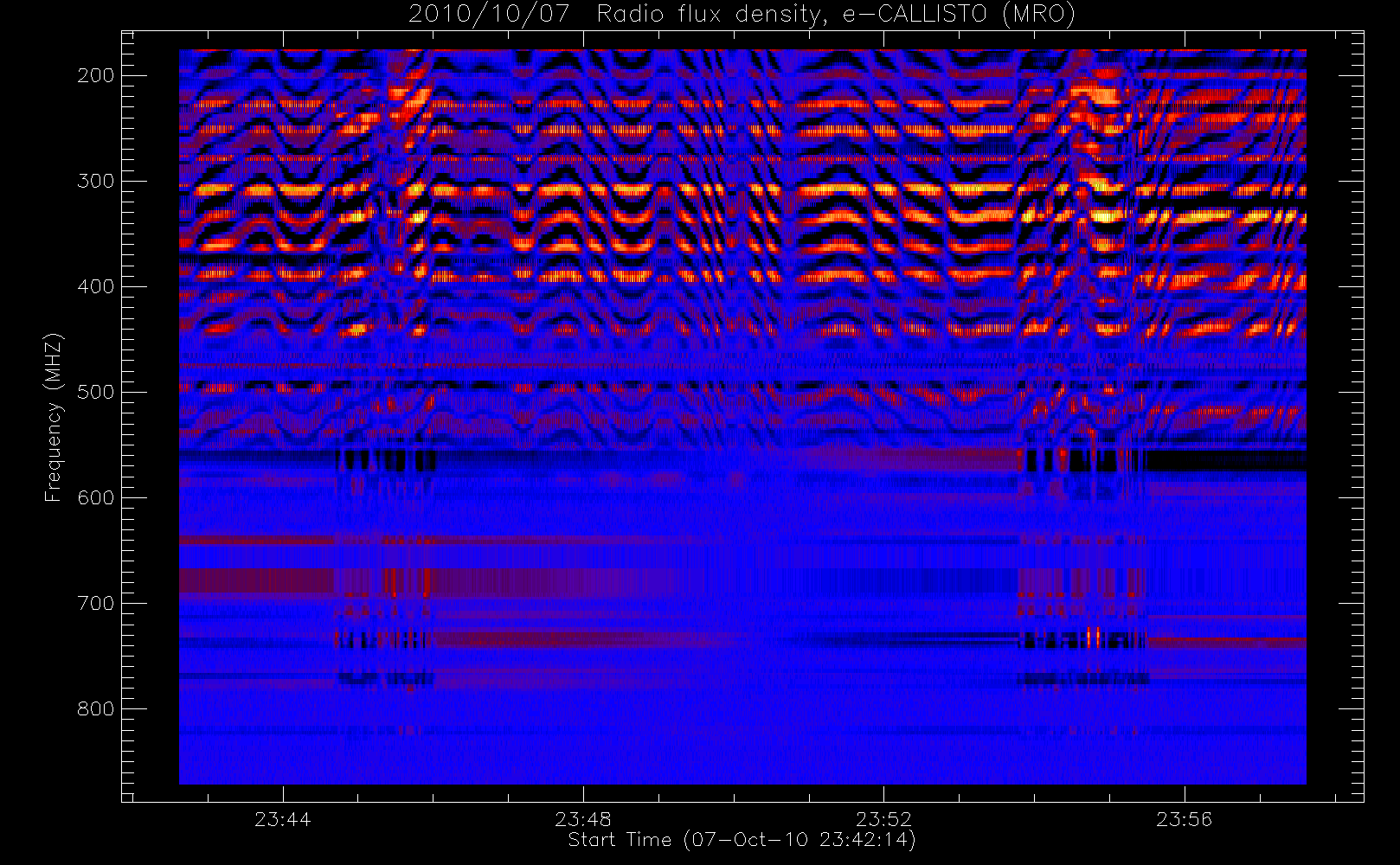Click the 23:44 time tick label

click(x=282, y=819)
